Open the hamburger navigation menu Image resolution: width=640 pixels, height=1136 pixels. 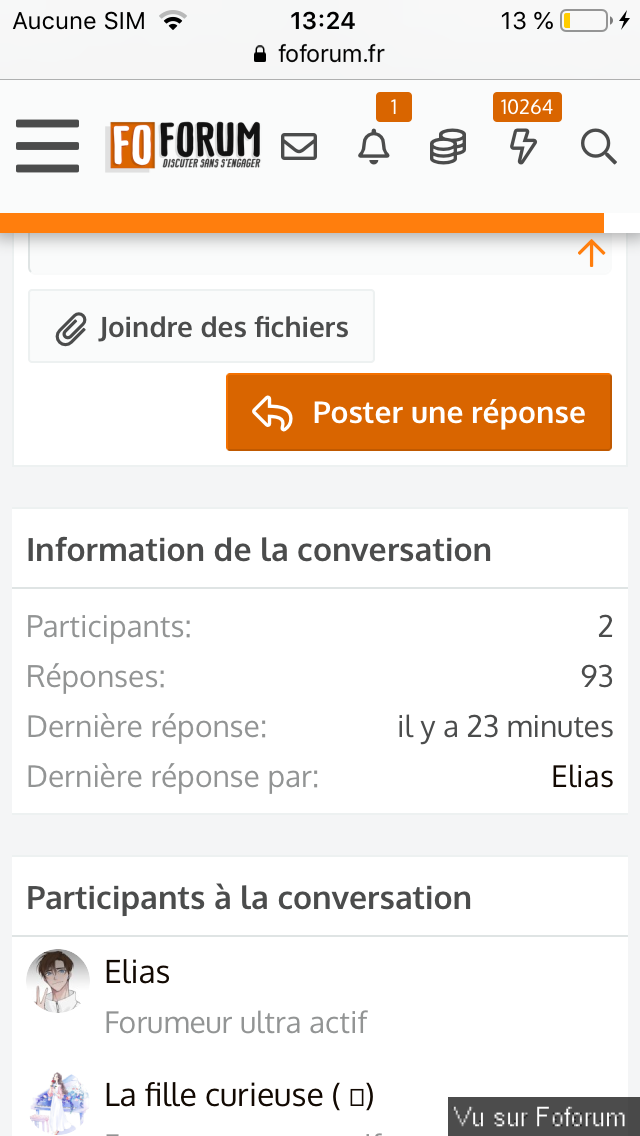pos(47,147)
